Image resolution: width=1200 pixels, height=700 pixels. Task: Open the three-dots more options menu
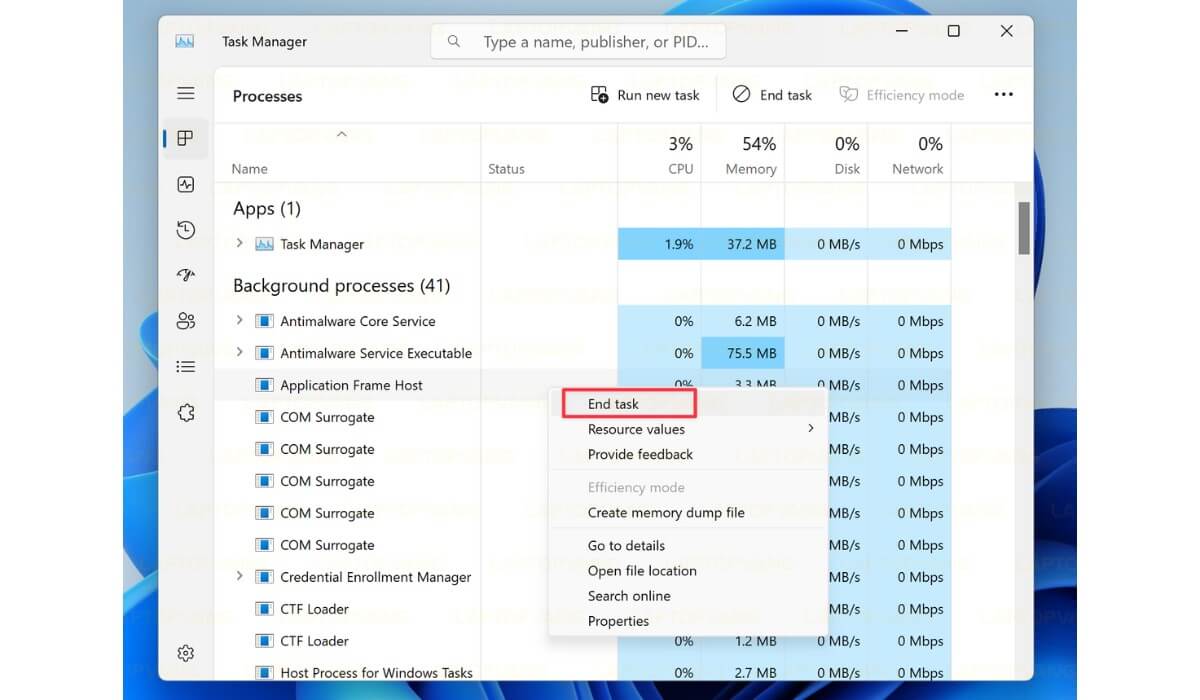tap(1003, 95)
